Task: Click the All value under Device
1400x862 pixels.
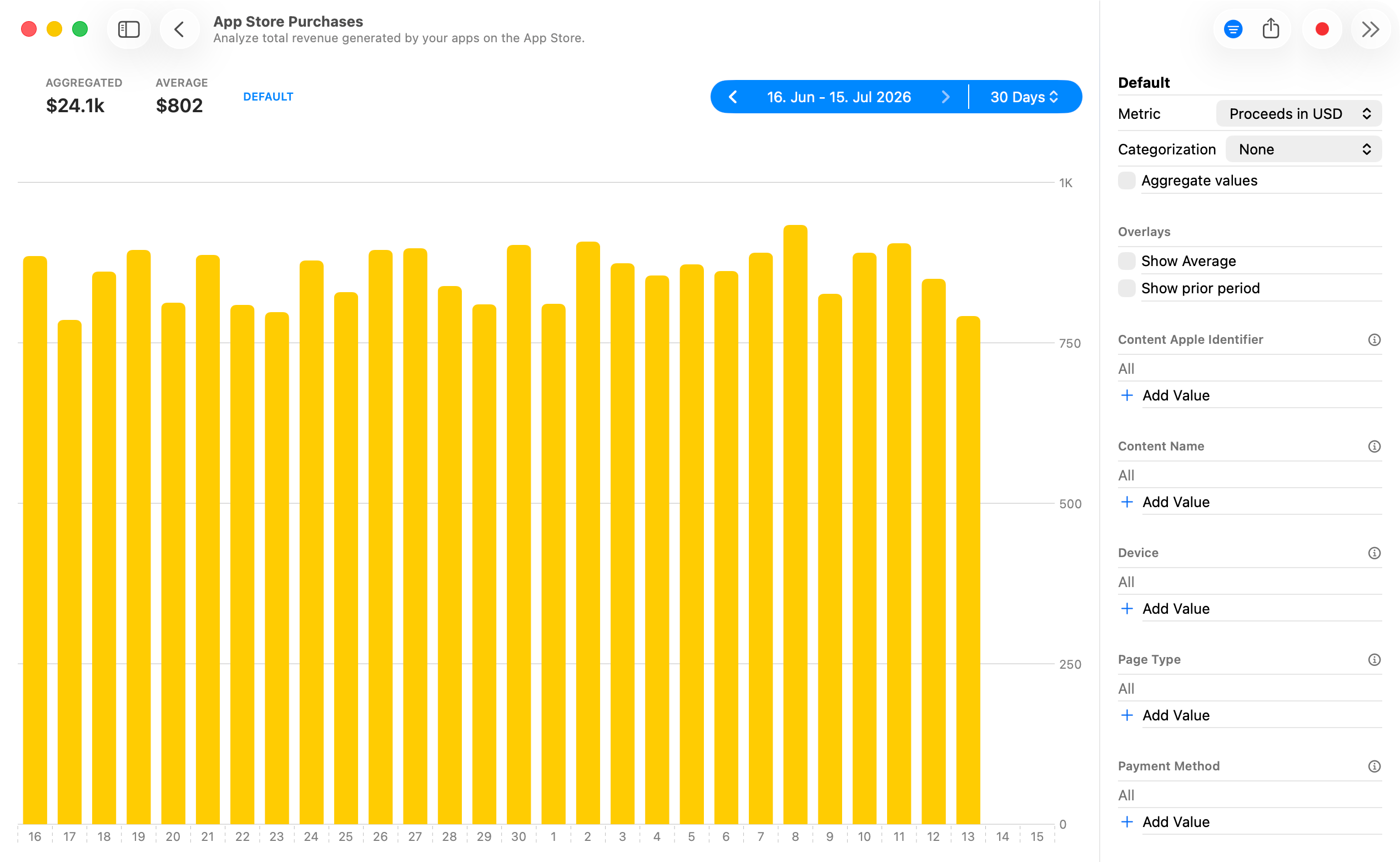Action: coord(1126,582)
